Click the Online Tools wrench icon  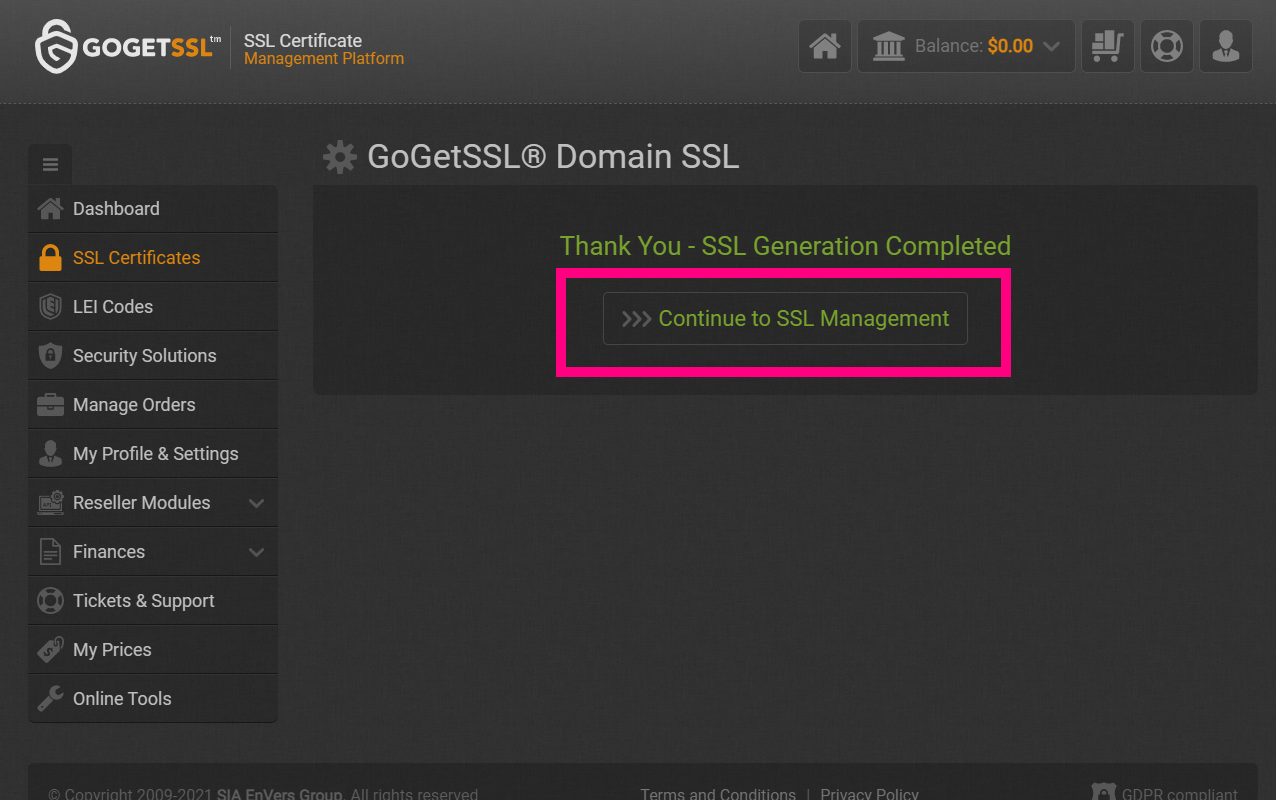point(50,699)
